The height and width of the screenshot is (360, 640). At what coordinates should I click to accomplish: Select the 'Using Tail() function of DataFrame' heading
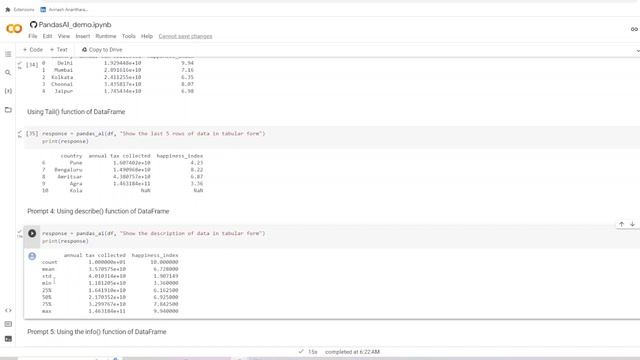click(x=76, y=112)
